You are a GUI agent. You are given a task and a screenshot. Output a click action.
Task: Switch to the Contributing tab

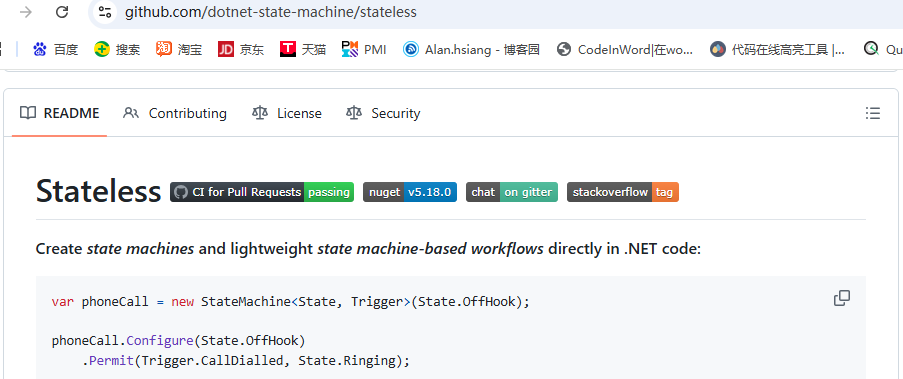[x=175, y=113]
